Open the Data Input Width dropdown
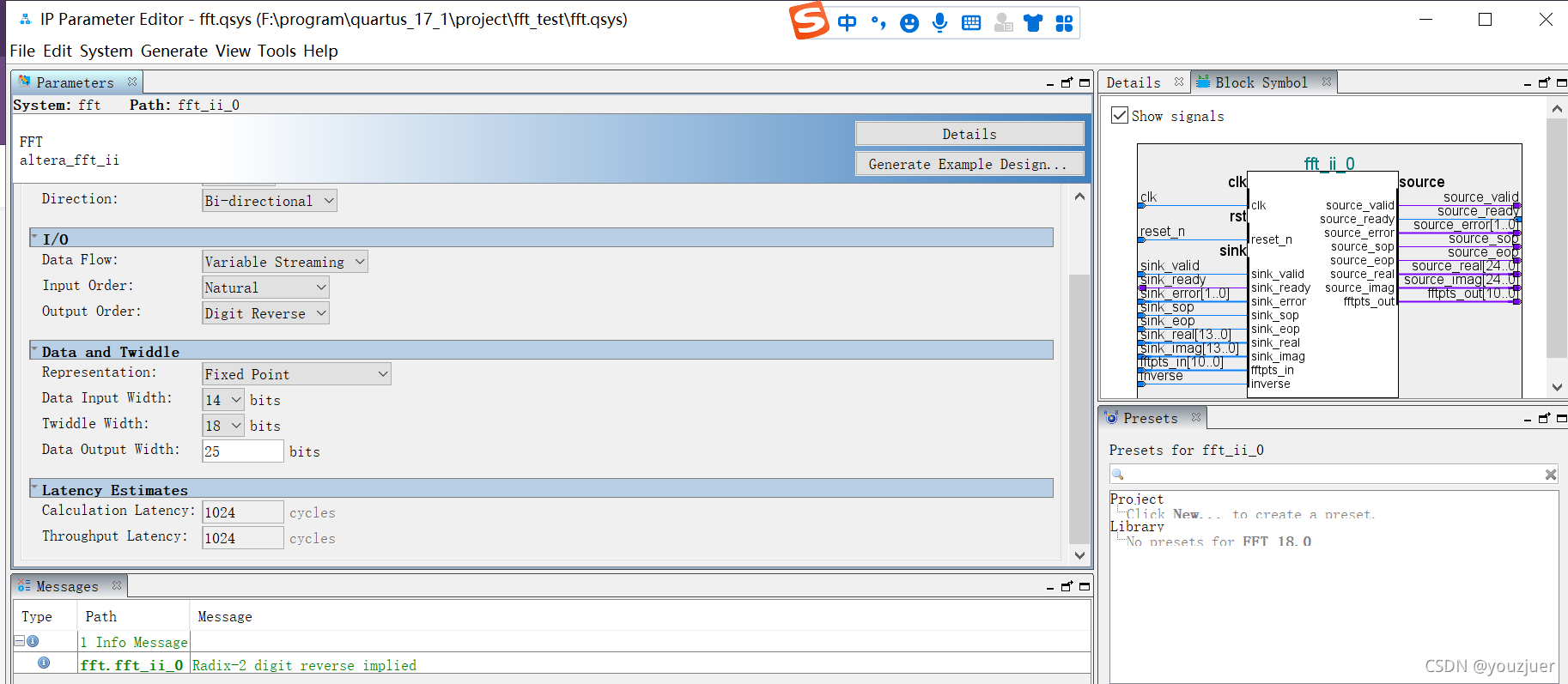The image size is (1568, 684). coord(223,400)
